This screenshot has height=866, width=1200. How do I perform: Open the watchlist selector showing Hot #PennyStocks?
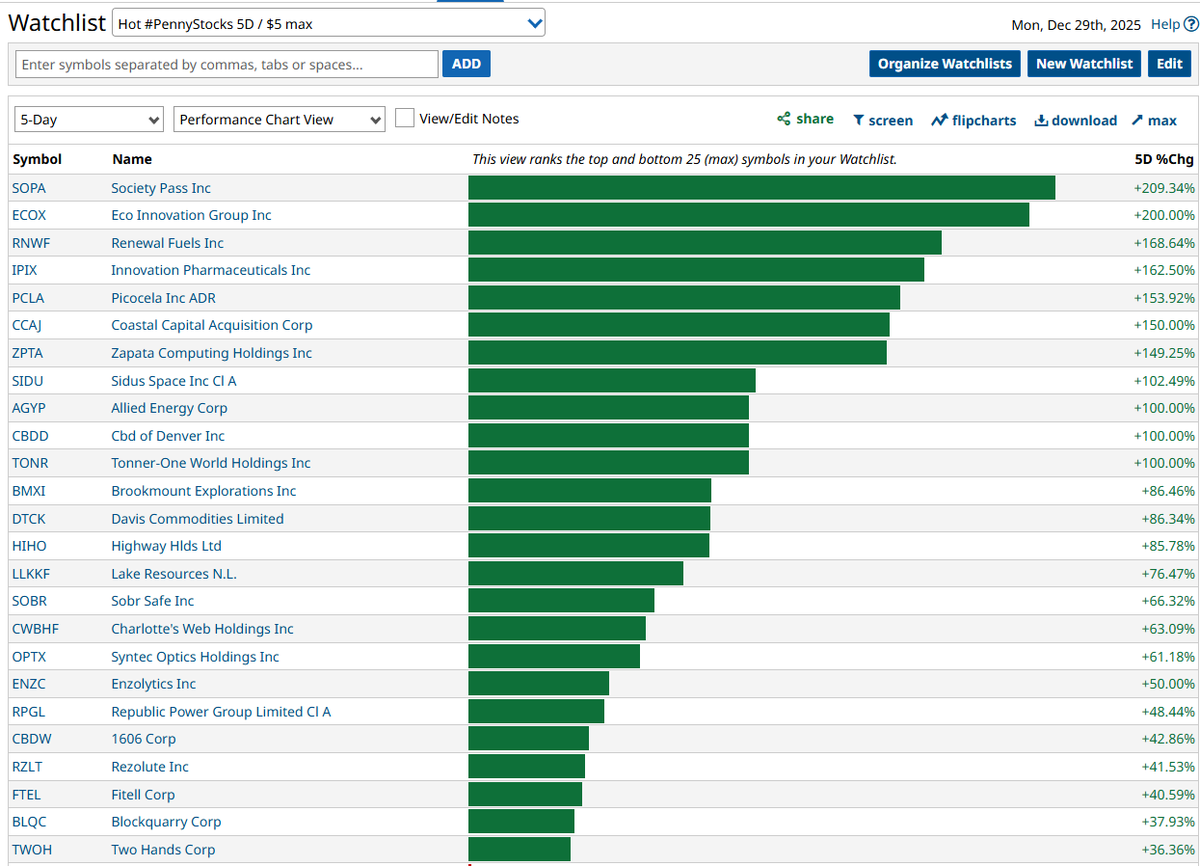pos(328,22)
